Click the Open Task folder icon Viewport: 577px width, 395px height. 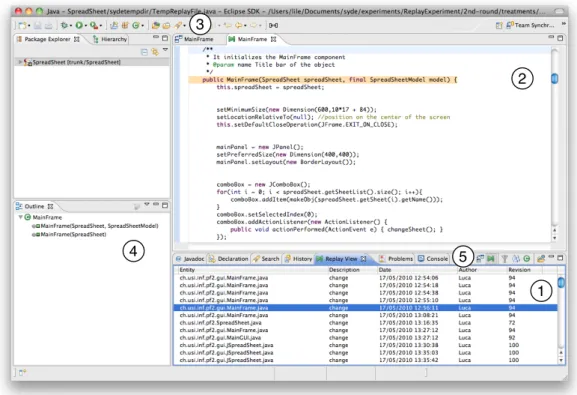pos(166,25)
